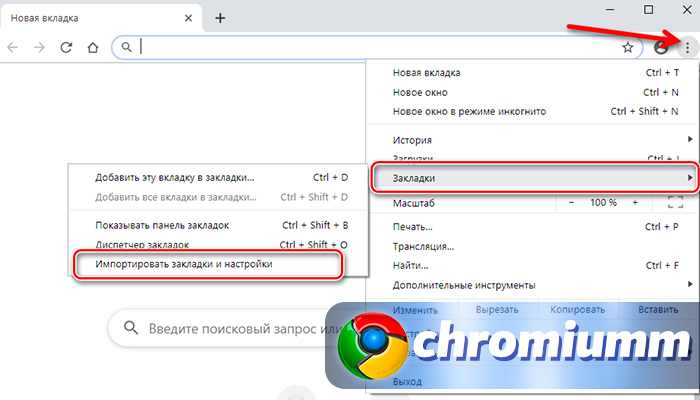This screenshot has width=700, height=400.
Task: Decrease zoom with the minus button
Action: tap(571, 203)
